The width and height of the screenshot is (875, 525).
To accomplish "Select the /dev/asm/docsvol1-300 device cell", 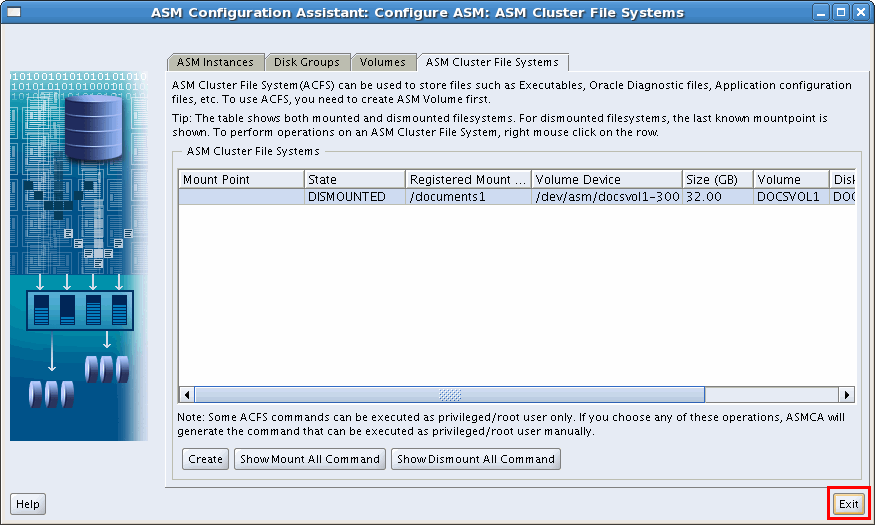I will 607,196.
